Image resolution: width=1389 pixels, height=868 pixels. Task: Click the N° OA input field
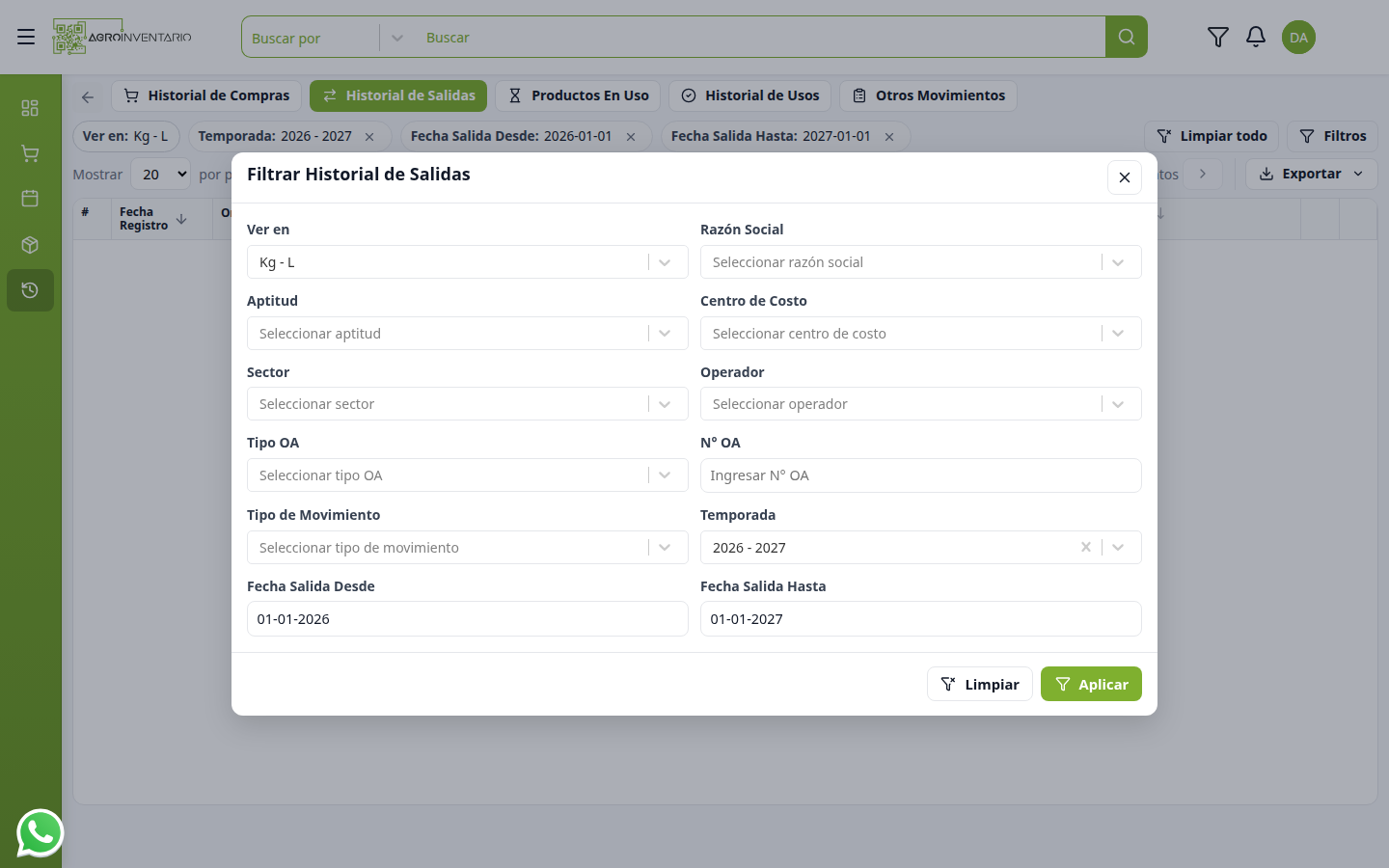[x=921, y=475]
